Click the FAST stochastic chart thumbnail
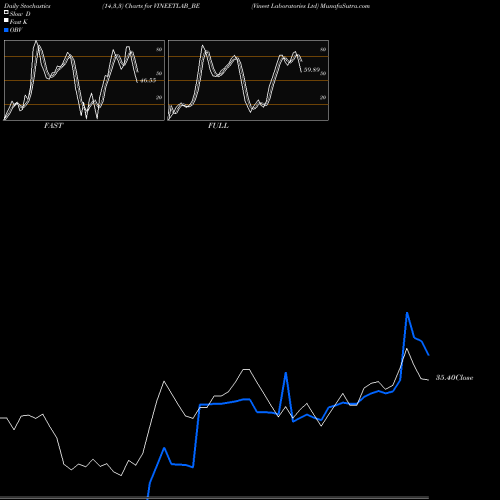 (84, 80)
